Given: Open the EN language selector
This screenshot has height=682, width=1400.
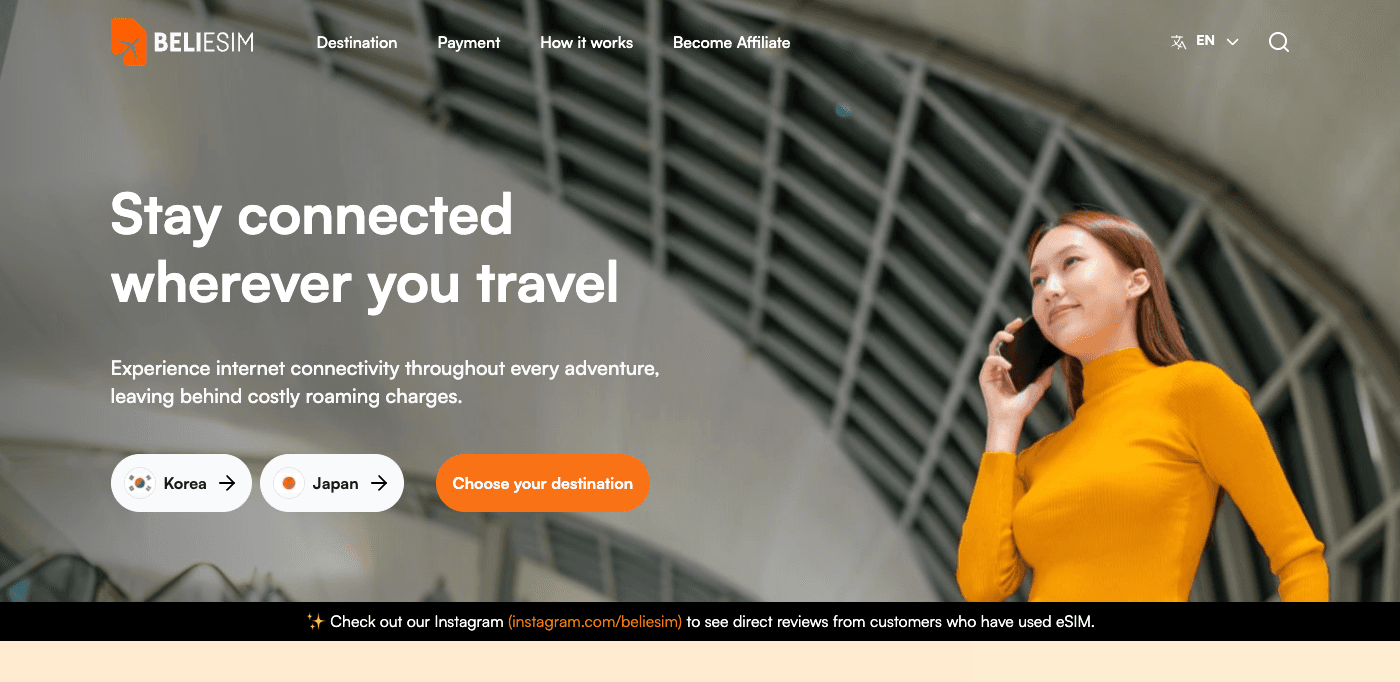Looking at the screenshot, I should tap(1205, 42).
